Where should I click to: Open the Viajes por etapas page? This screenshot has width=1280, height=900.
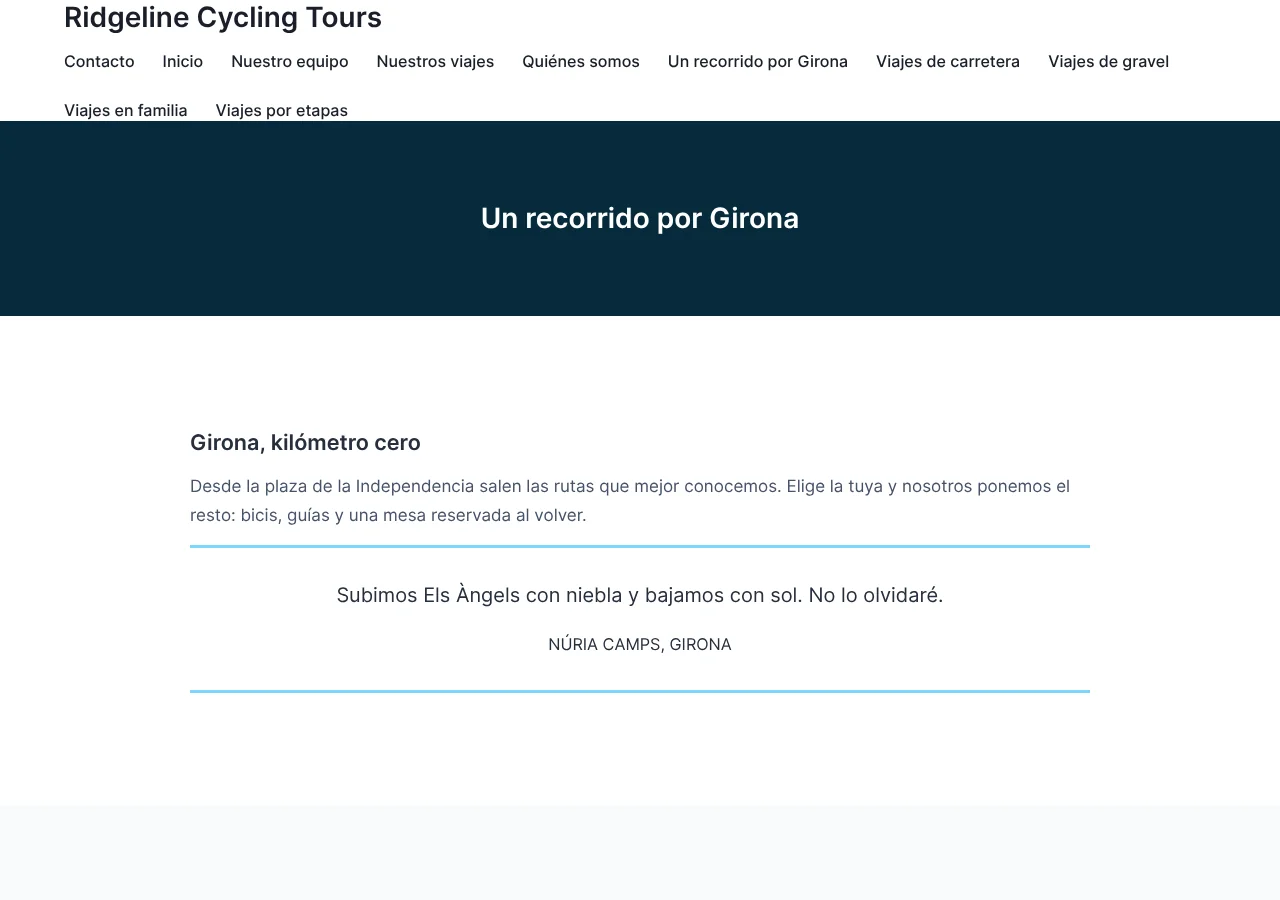[282, 110]
